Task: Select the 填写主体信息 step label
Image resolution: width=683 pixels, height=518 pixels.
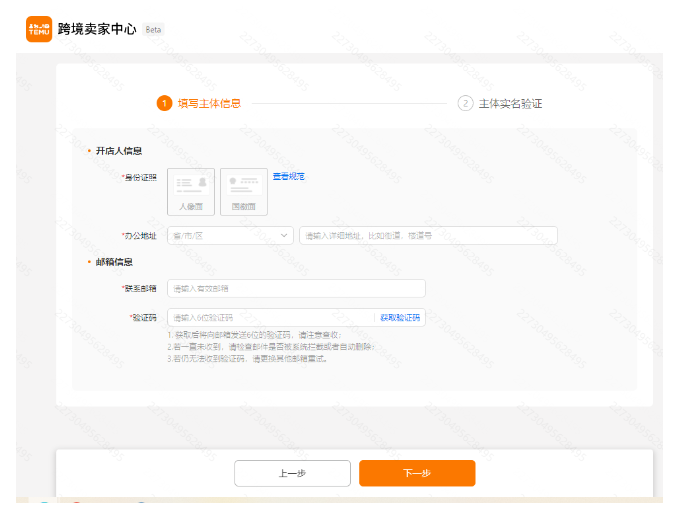Action: 209,103
